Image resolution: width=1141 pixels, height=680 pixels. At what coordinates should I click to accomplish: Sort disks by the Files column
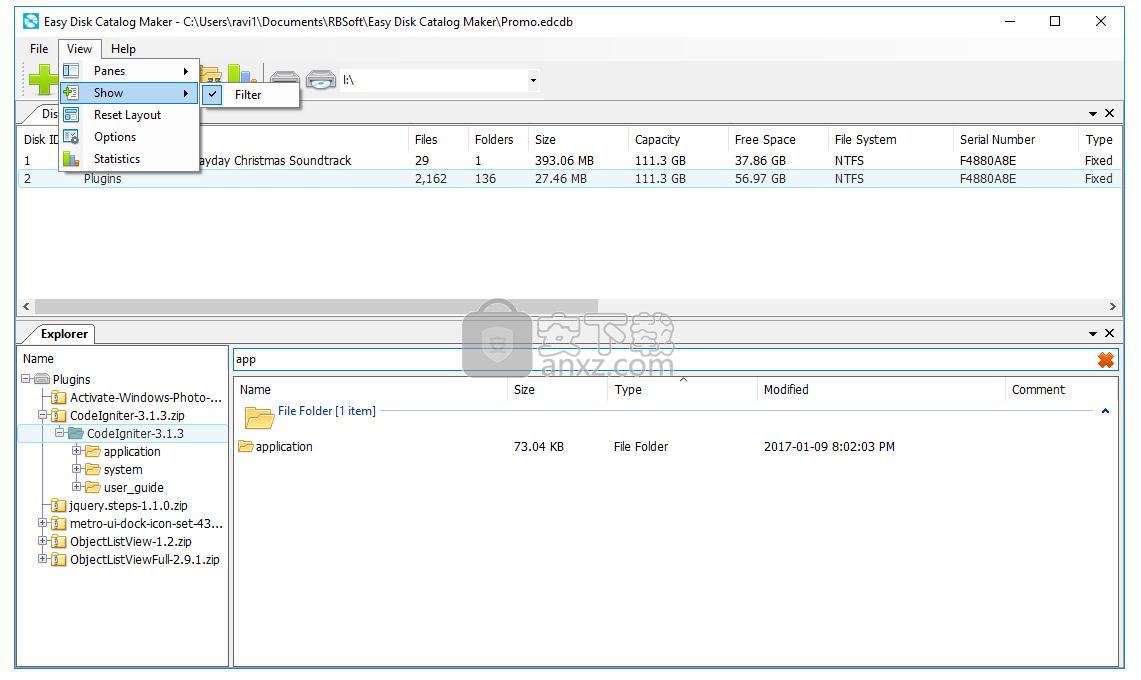[437, 139]
